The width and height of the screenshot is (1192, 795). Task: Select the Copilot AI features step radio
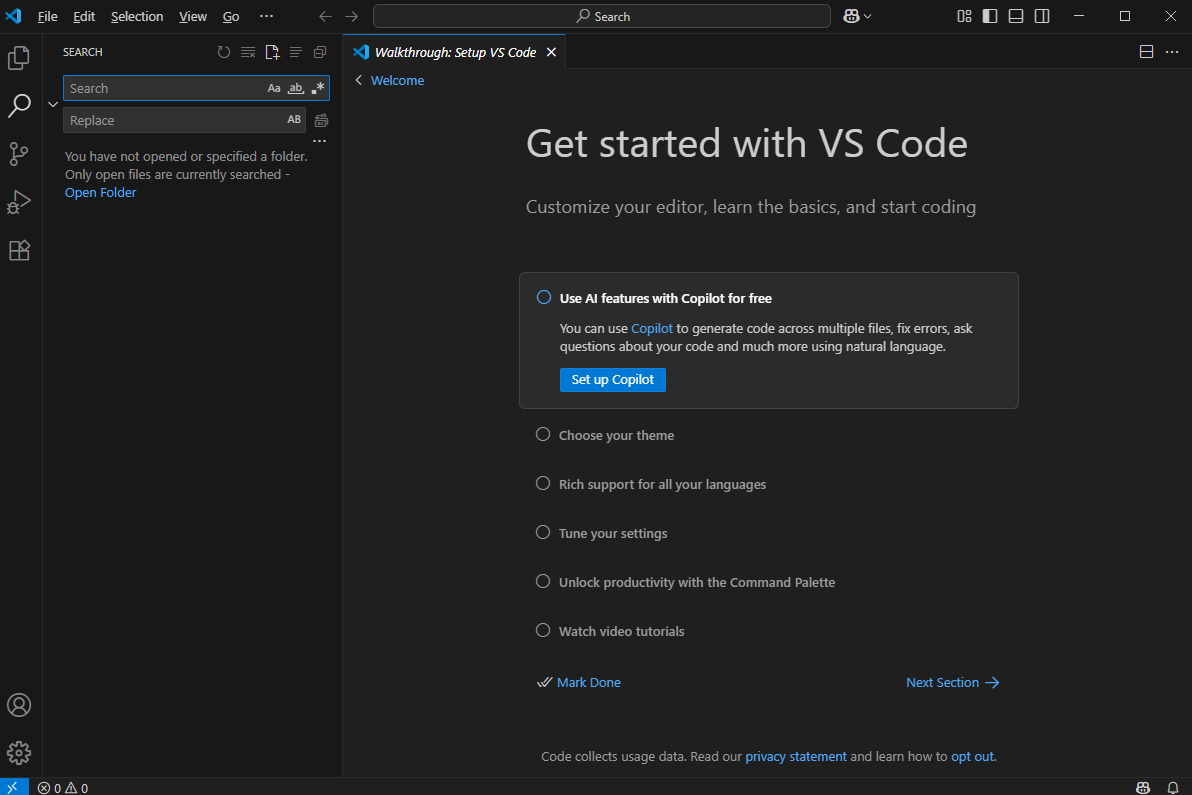click(x=544, y=297)
